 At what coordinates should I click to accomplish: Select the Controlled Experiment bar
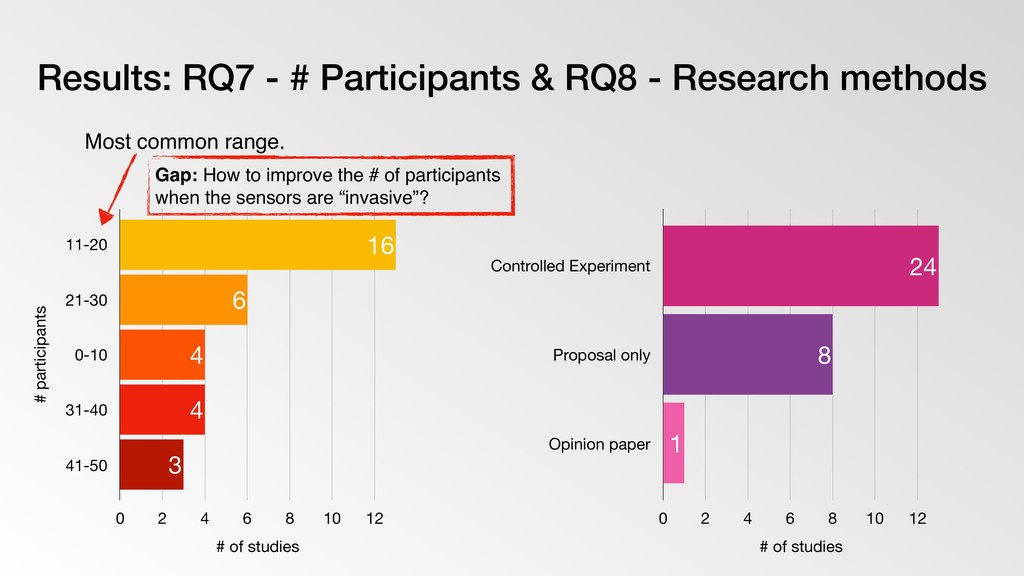801,266
